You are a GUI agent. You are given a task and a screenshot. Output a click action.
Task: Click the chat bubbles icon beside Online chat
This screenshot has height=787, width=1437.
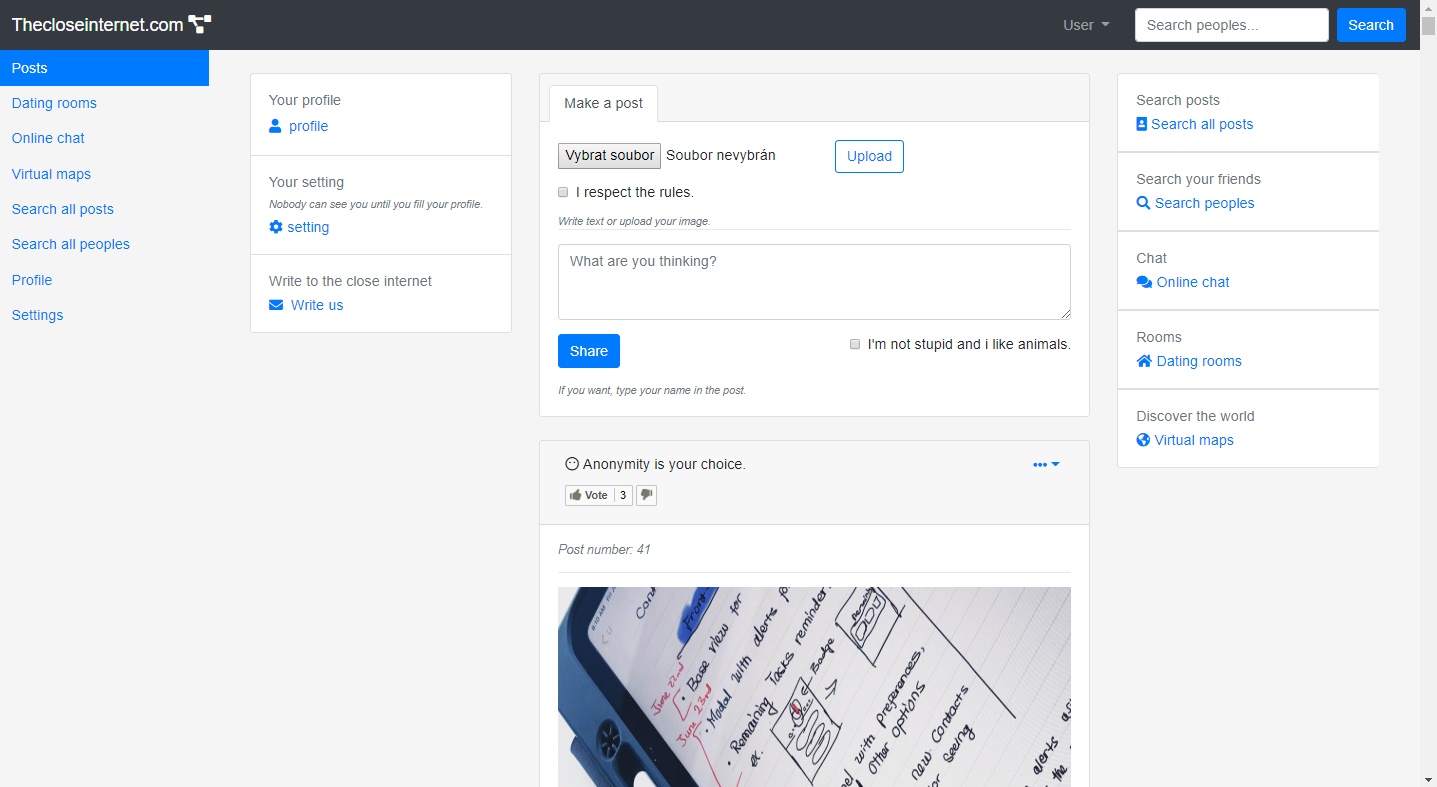coord(1144,282)
